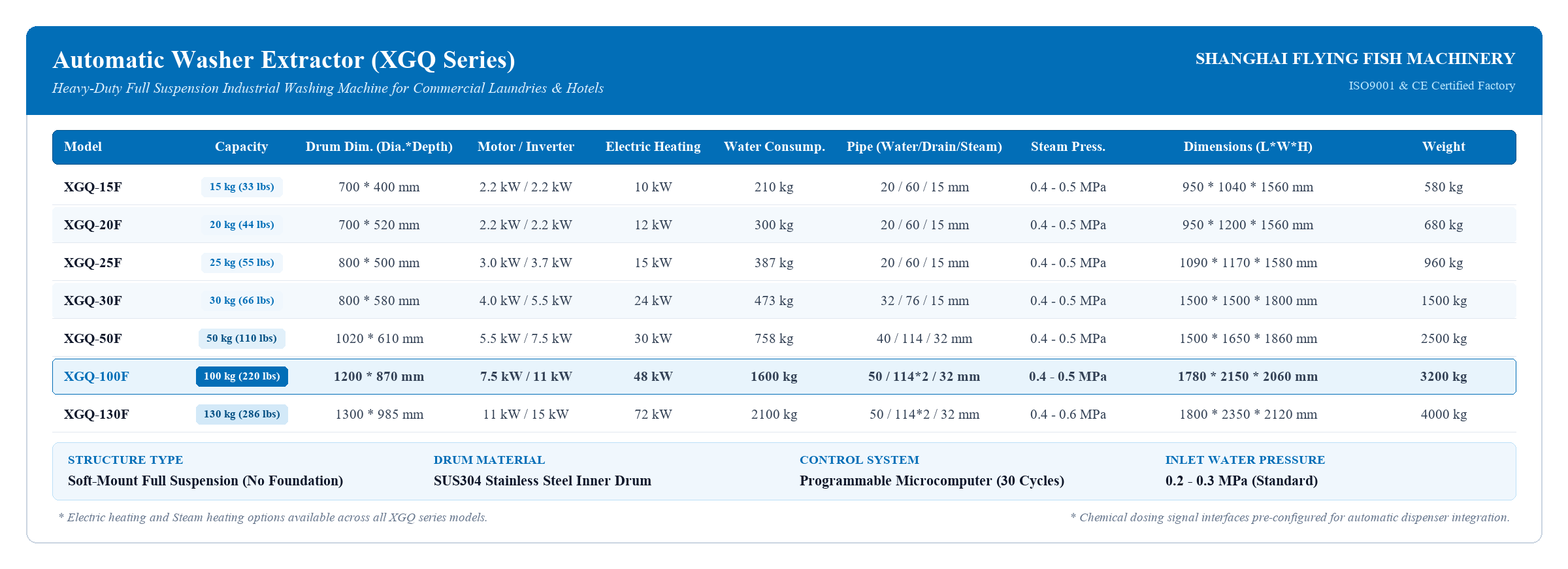Image resolution: width=1568 pixels, height=569 pixels.
Task: Click the '130 kg (286 lbs)' capacity badge
Action: tap(242, 414)
